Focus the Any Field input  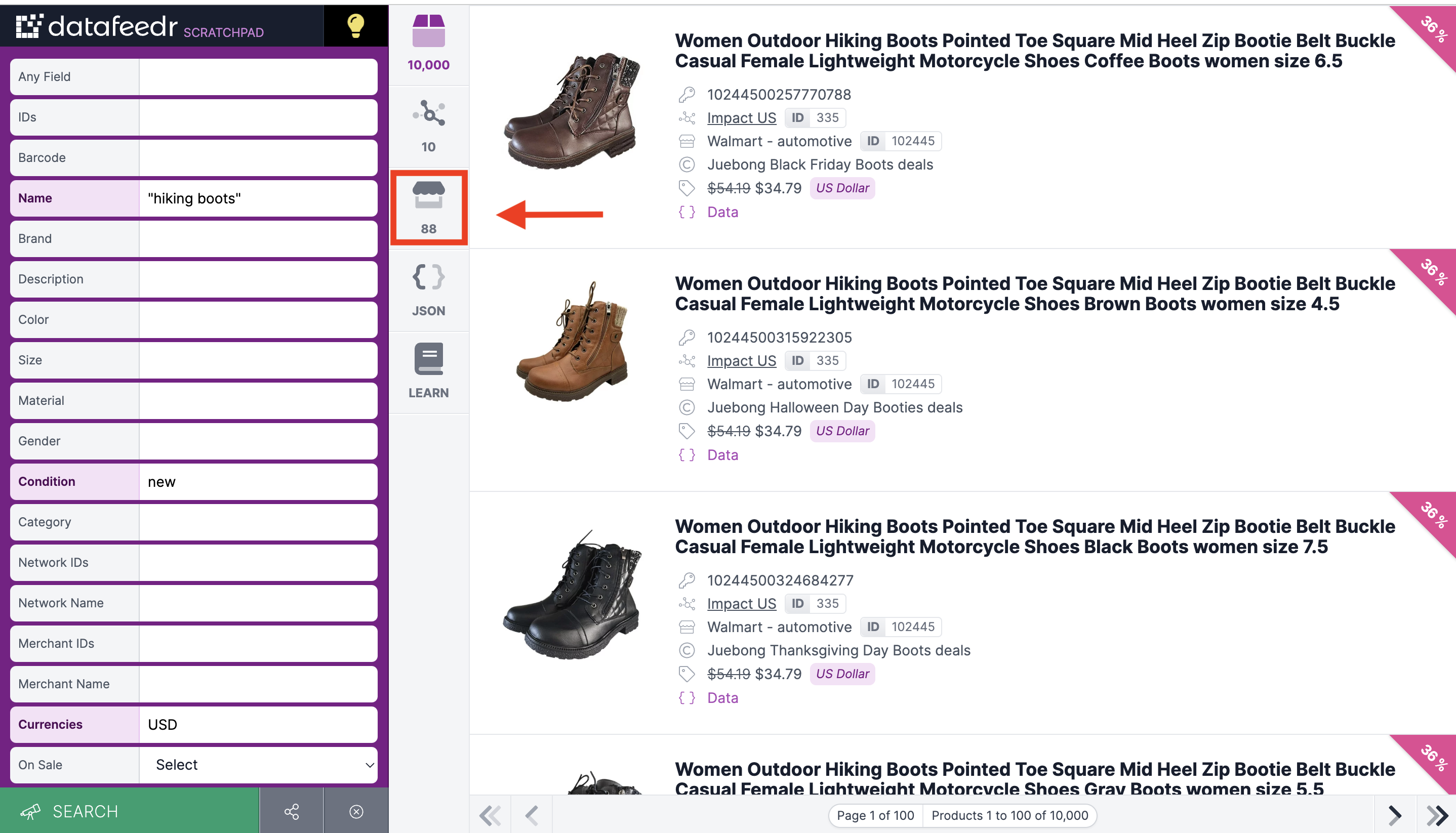(258, 76)
